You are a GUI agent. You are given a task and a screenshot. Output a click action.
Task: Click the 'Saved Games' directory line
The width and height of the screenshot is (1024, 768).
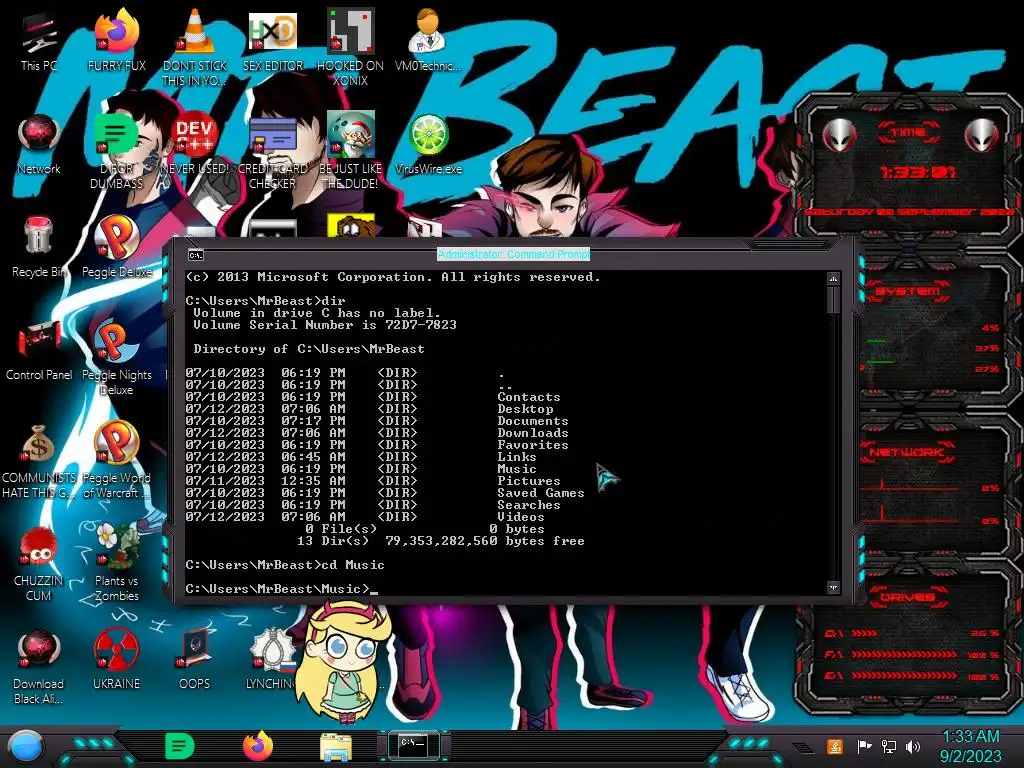click(x=385, y=493)
